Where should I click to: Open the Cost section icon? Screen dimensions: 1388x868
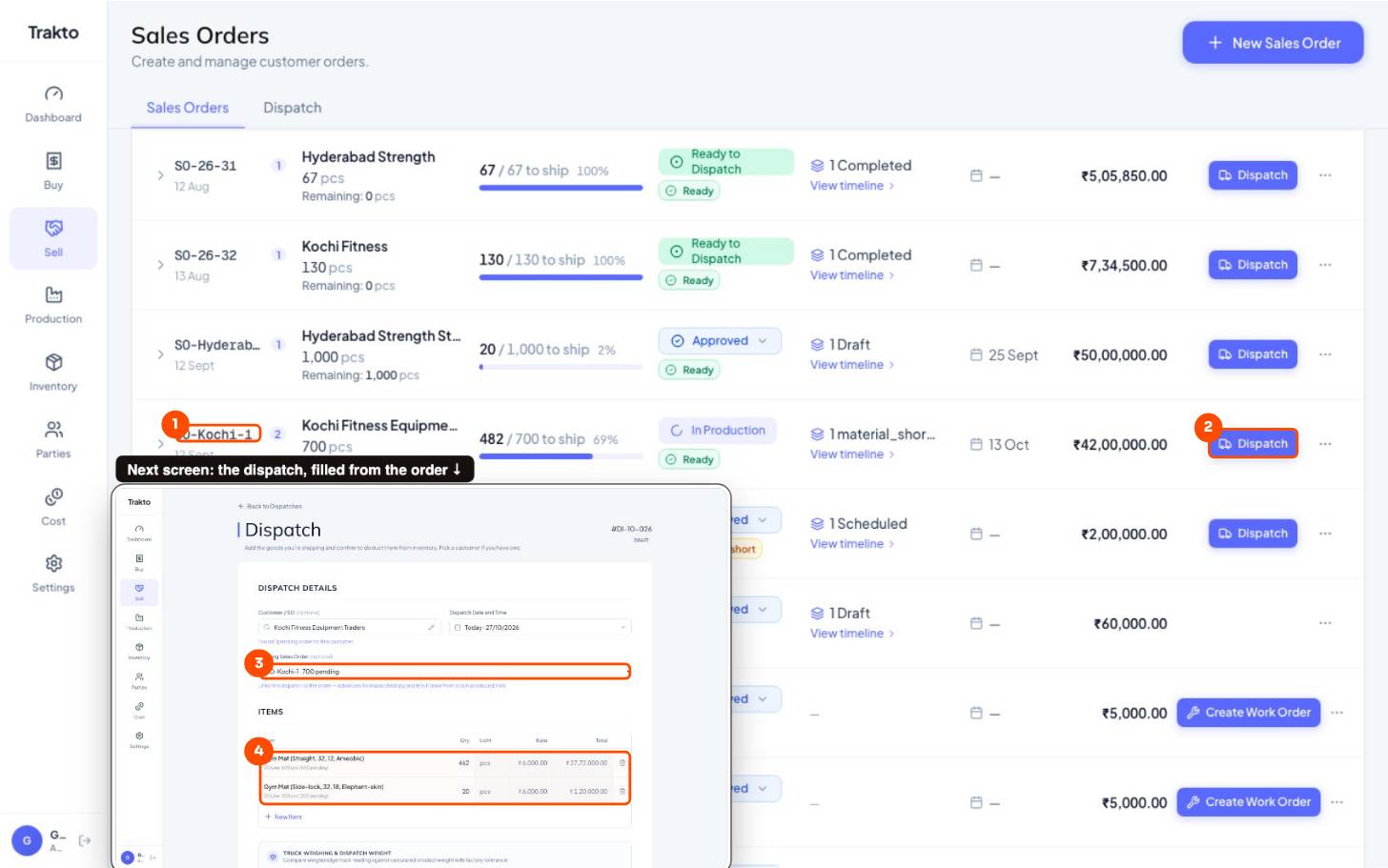[x=53, y=507]
